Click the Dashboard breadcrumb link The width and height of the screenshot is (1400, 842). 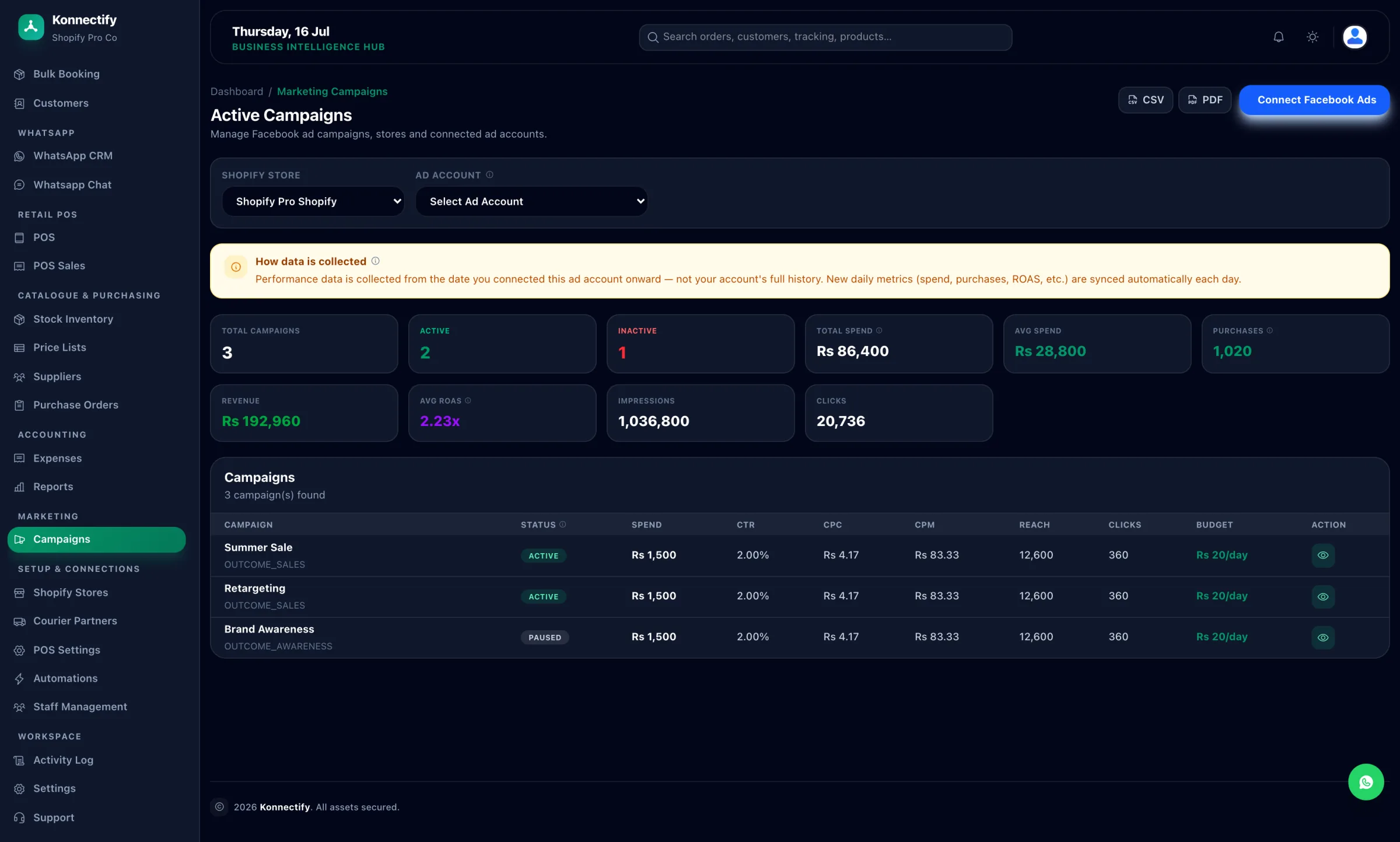(237, 92)
